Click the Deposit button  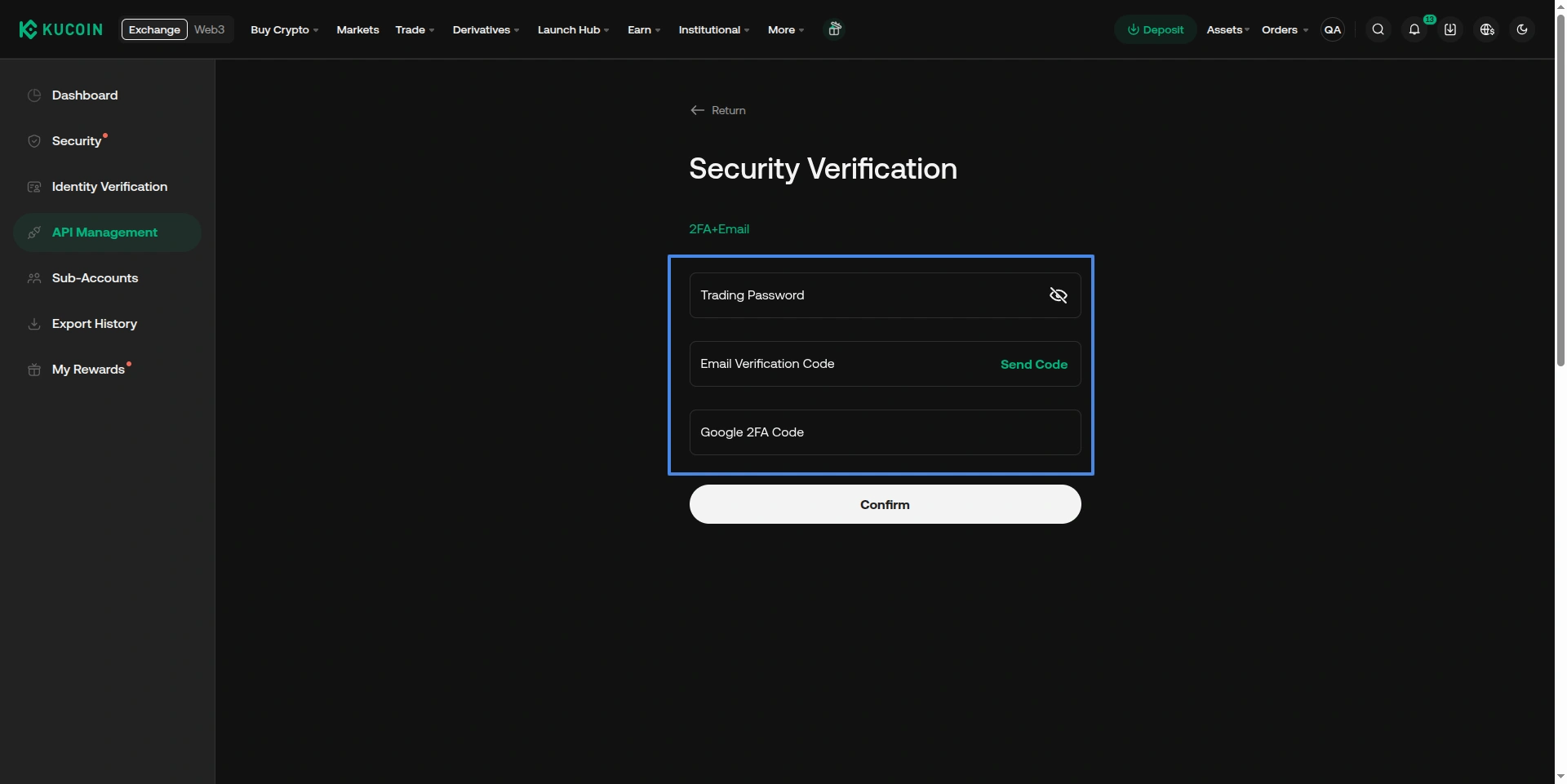click(1156, 29)
